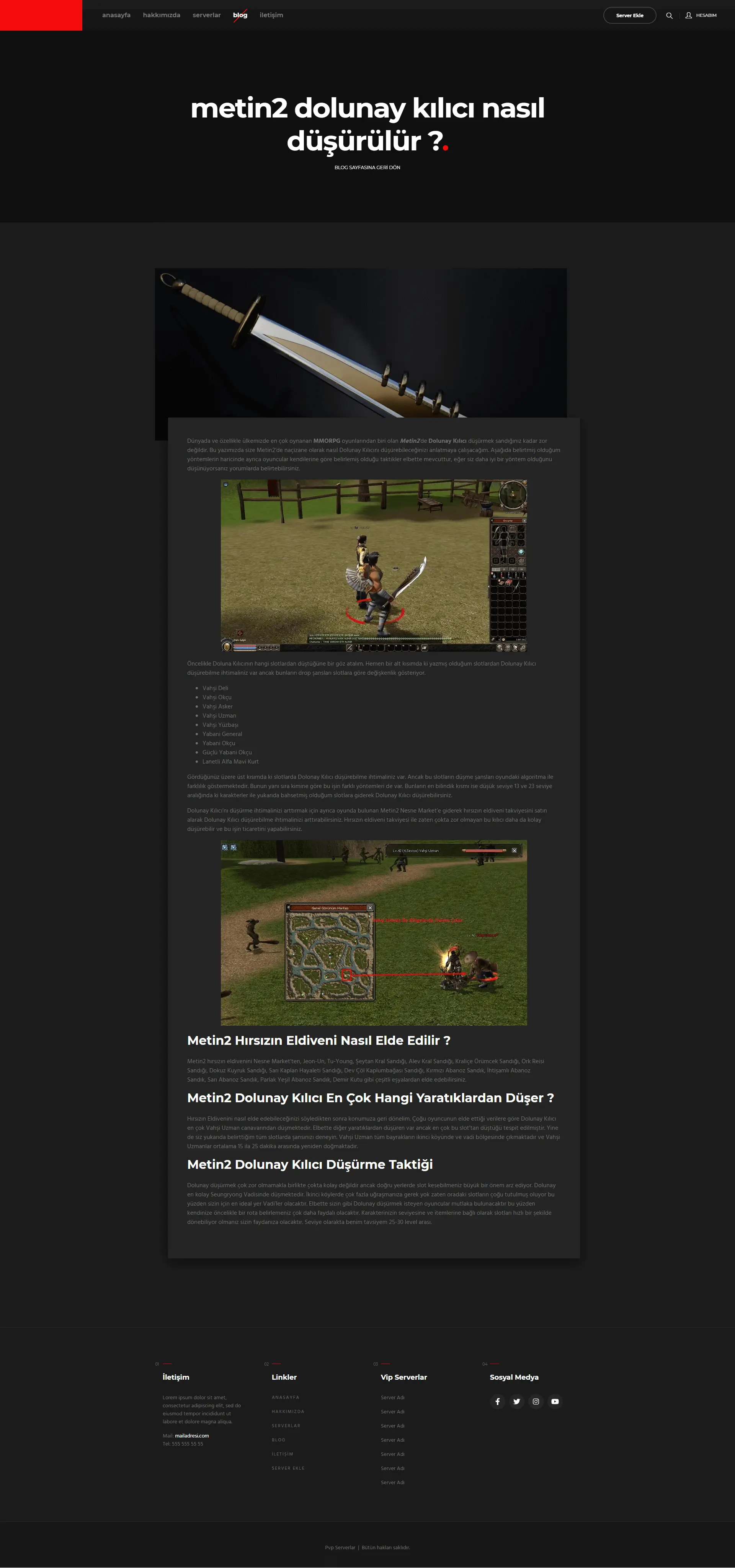735x1568 pixels.
Task: Go to anasayfa in top navigation
Action: click(x=116, y=15)
